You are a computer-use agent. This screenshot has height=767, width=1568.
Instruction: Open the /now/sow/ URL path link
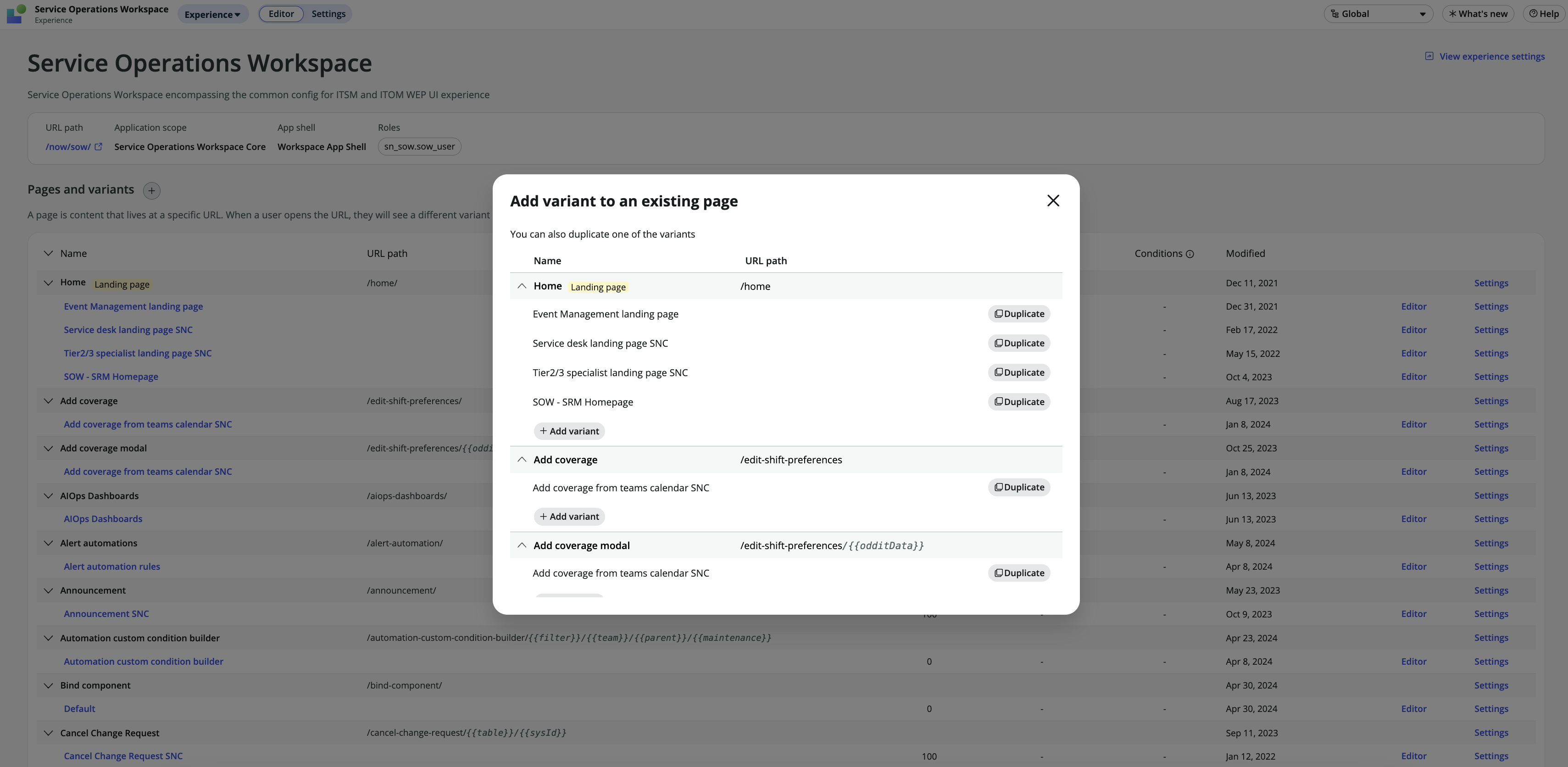point(68,147)
